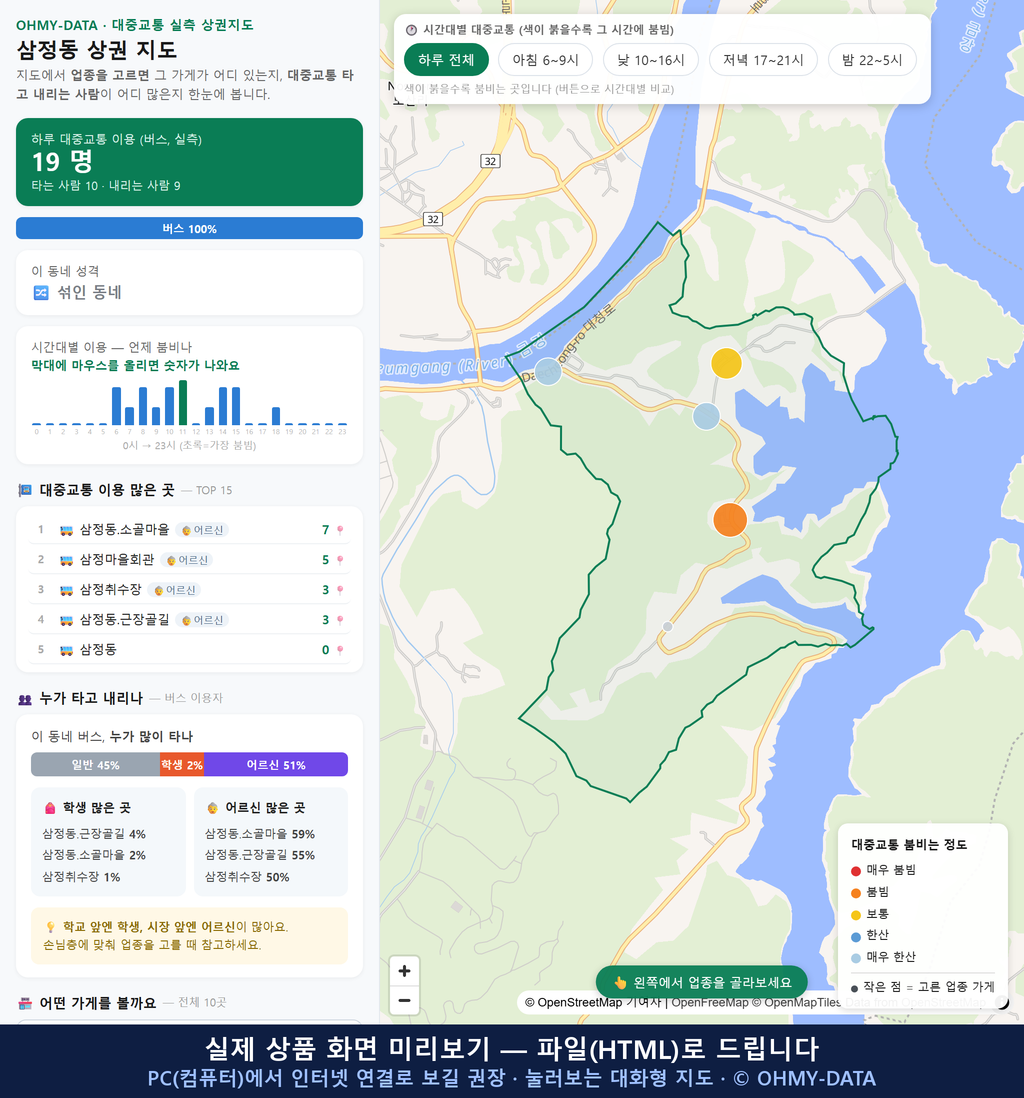Click bus icon of 삼정취수장 row

(x=67, y=590)
